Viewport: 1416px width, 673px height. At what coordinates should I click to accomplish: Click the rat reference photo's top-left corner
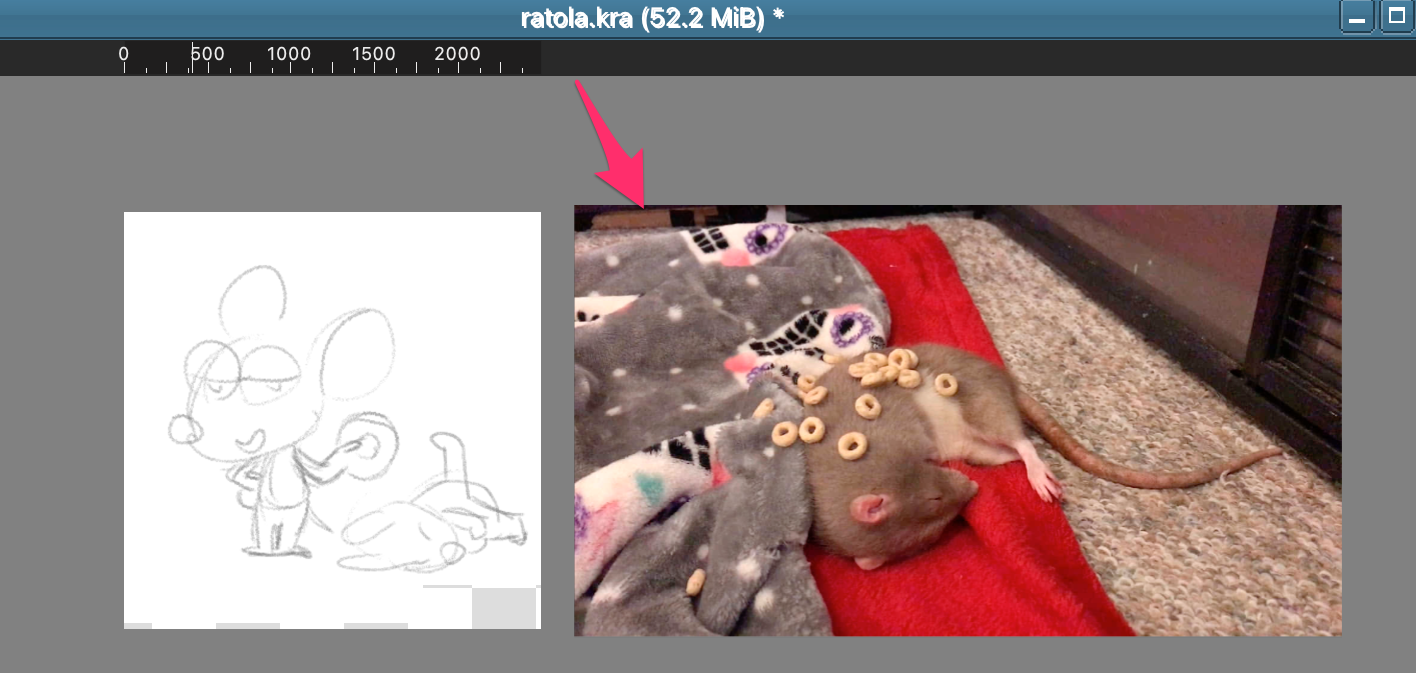coord(576,208)
